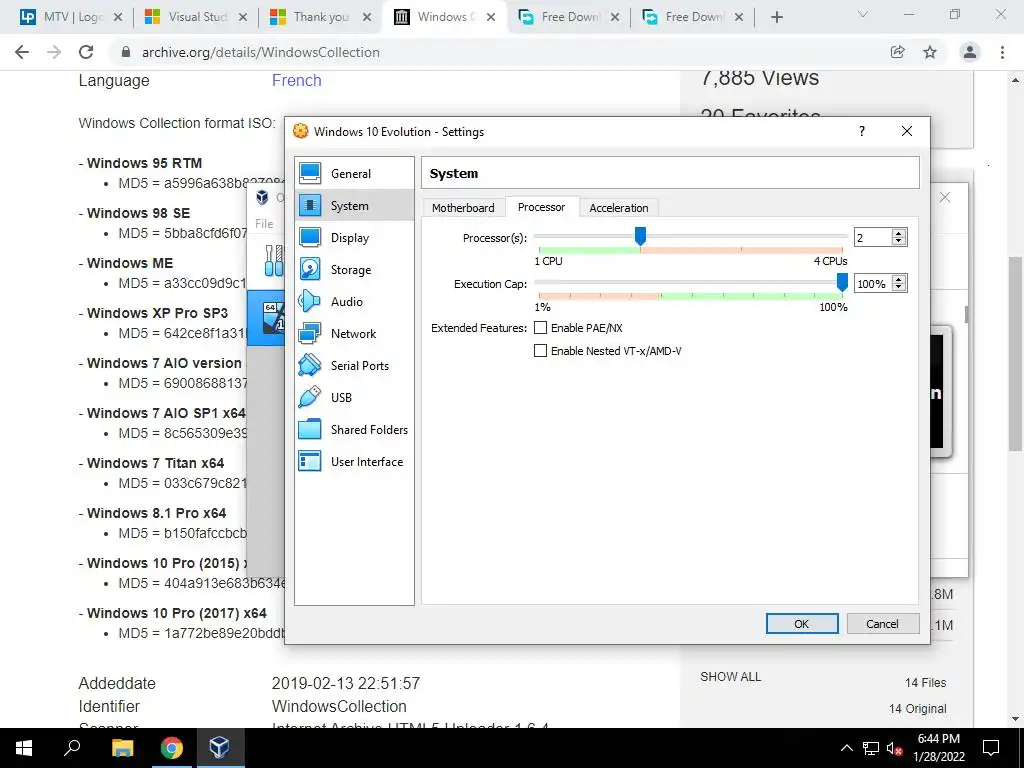Increase the processor count stepper
The height and width of the screenshot is (768, 1024).
pos(899,233)
